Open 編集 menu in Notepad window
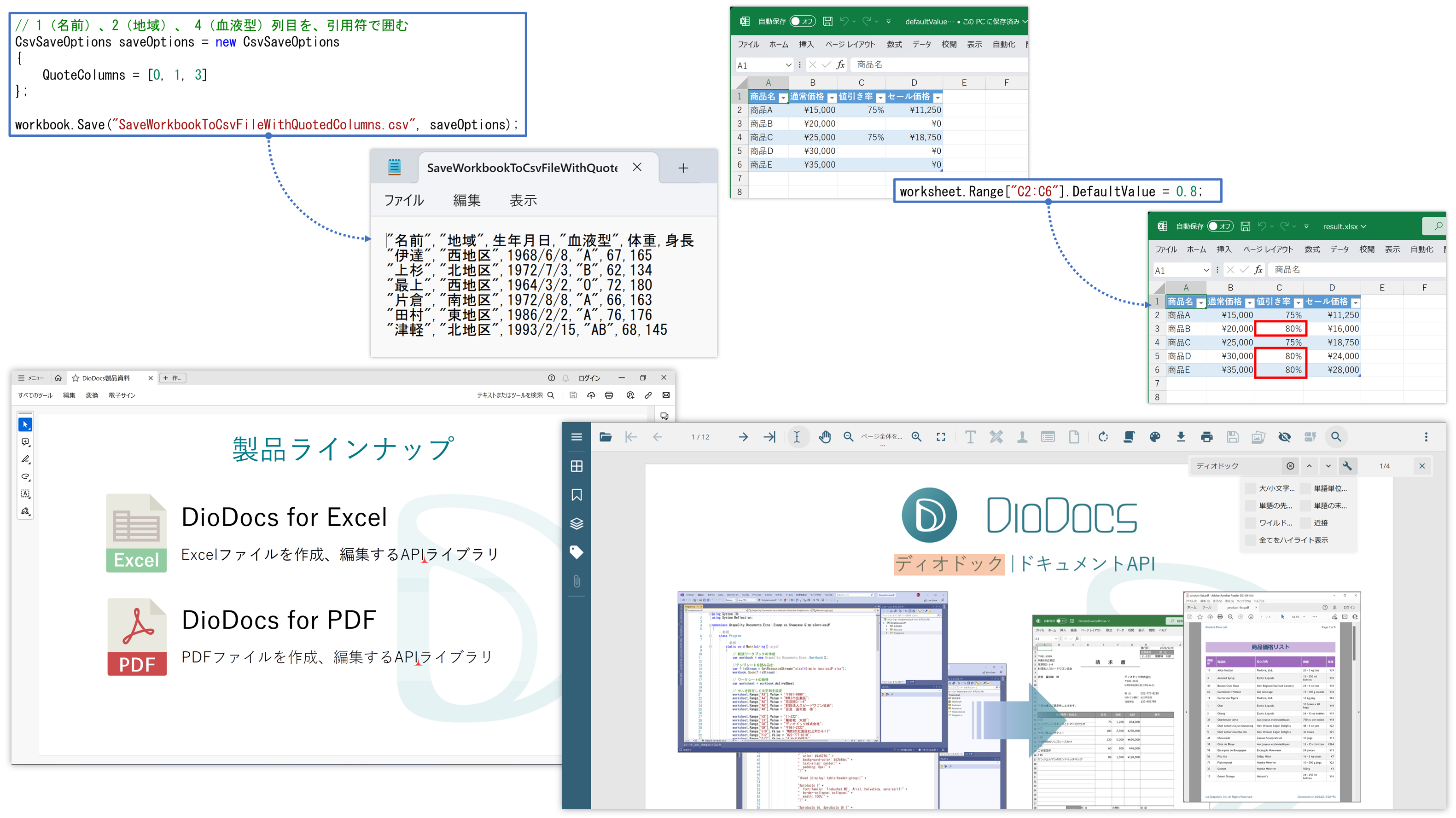This screenshot has width=1456, height=818. pos(466,200)
